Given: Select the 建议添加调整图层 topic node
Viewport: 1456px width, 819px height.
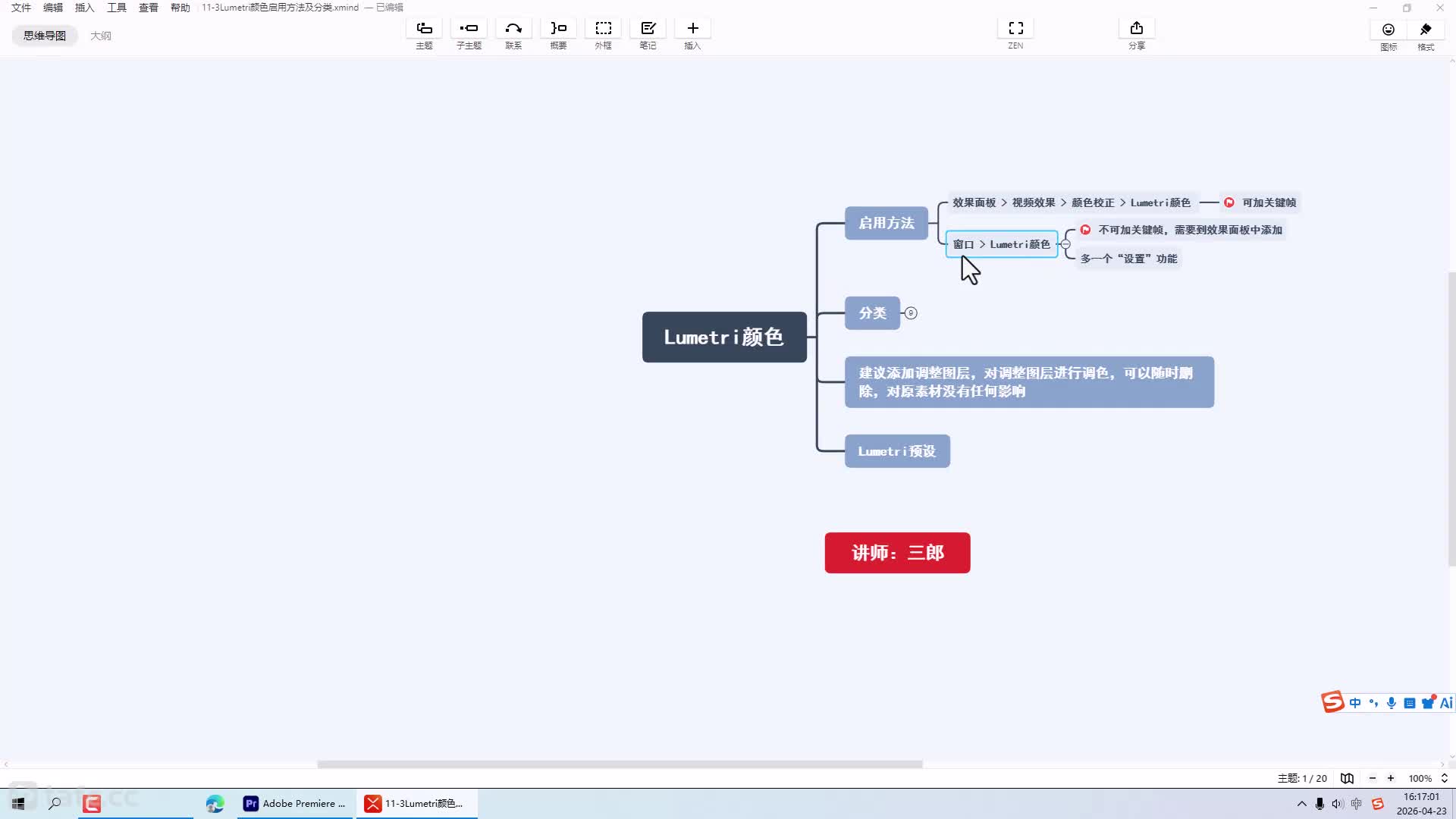Looking at the screenshot, I should click(x=1029, y=382).
